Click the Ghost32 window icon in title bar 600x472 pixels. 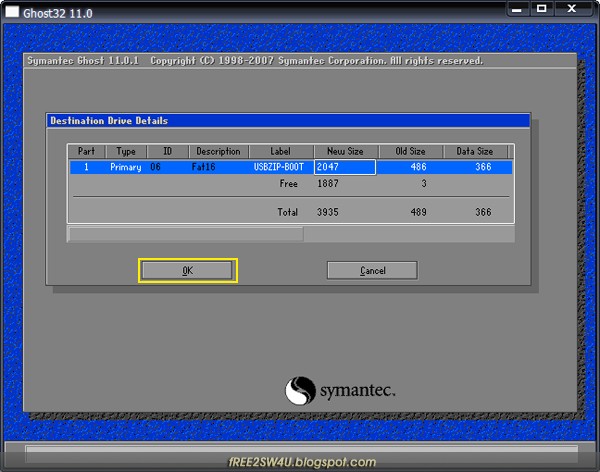tap(12, 12)
